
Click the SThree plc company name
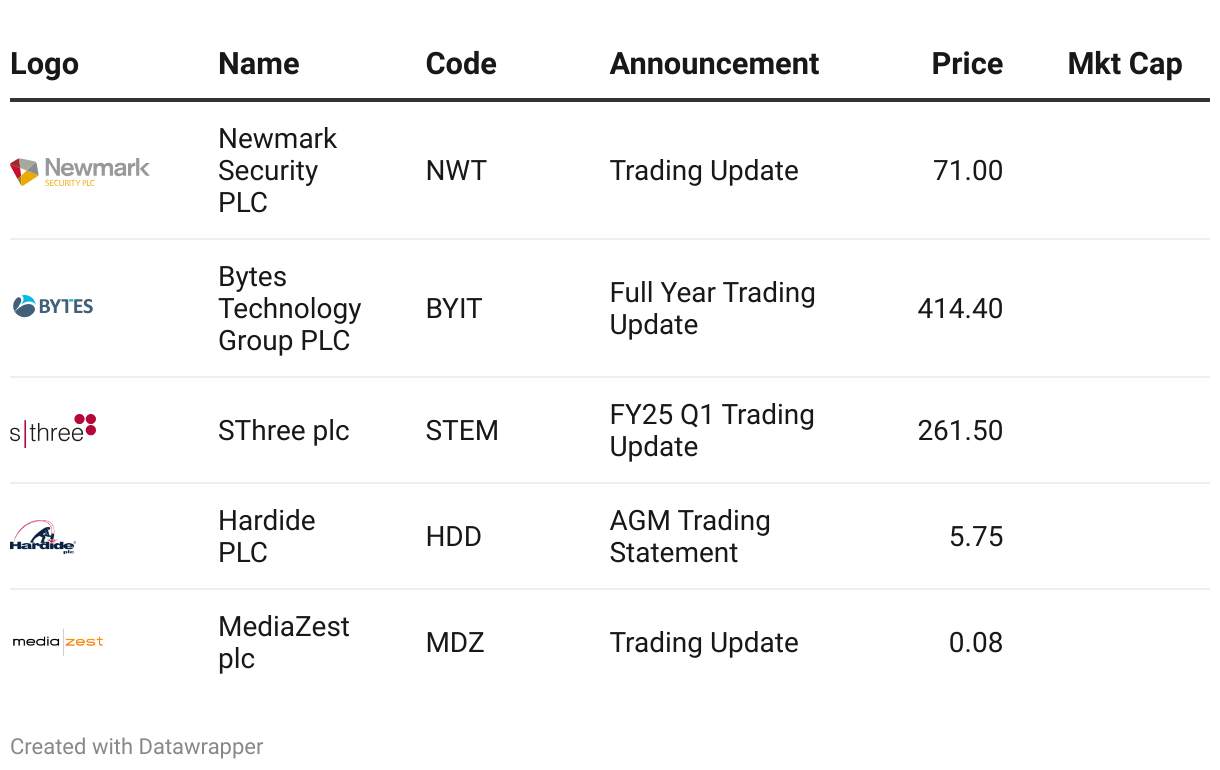(x=284, y=431)
